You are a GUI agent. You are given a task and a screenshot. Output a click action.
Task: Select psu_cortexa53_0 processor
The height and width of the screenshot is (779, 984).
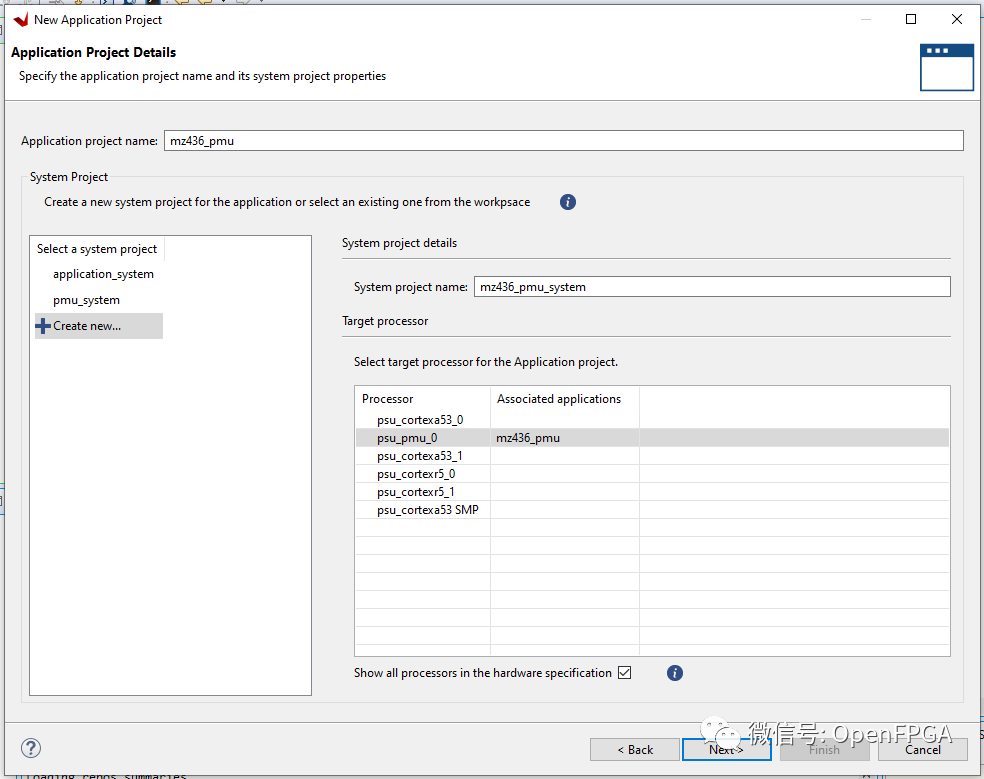coord(420,420)
